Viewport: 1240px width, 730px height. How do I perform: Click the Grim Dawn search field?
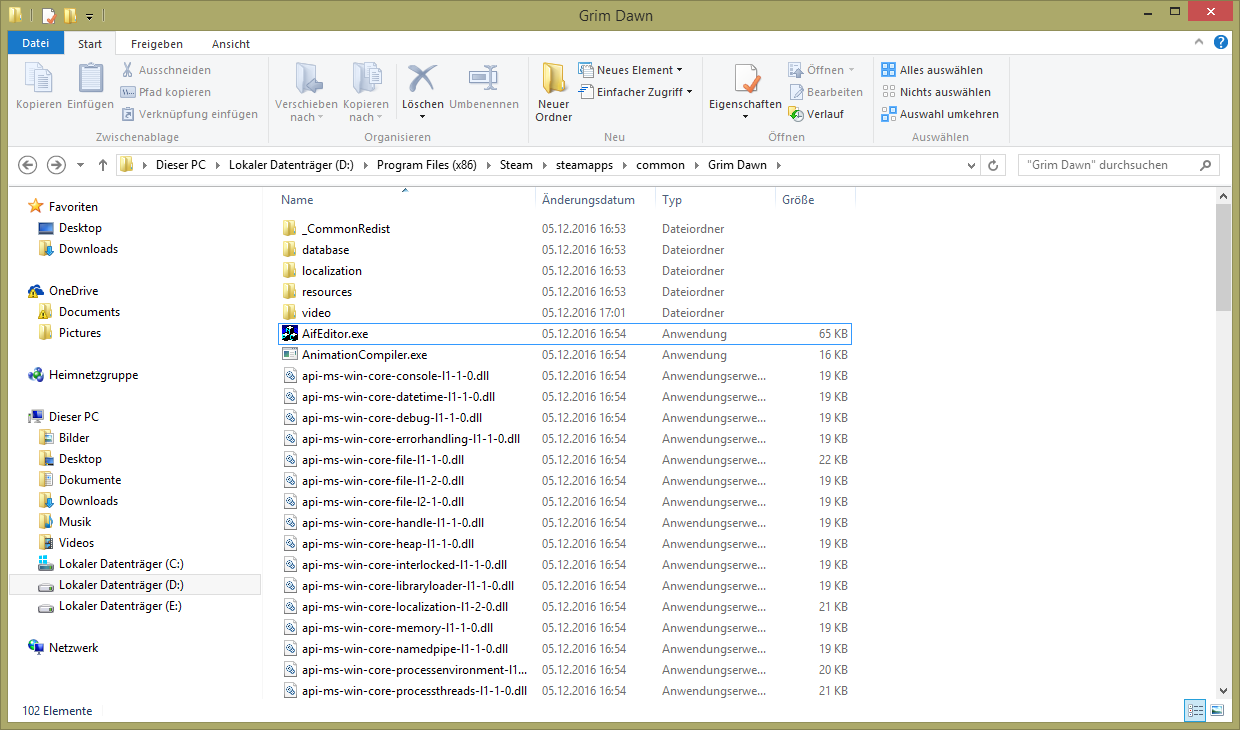1108,165
